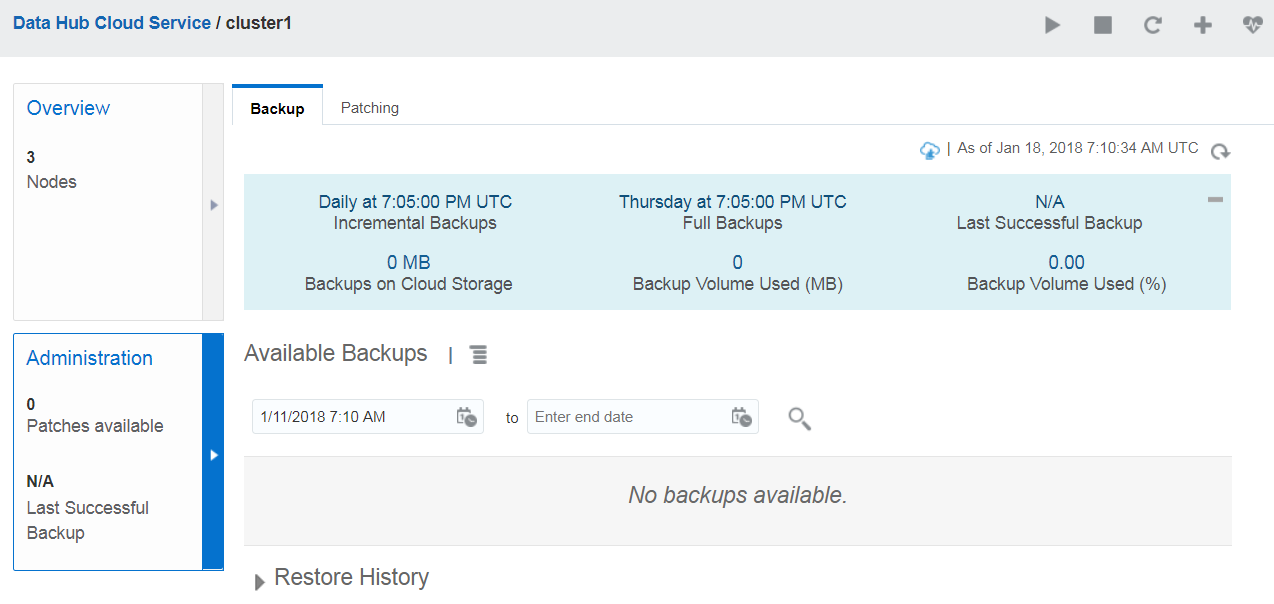Open the Overview section heading

click(x=68, y=108)
